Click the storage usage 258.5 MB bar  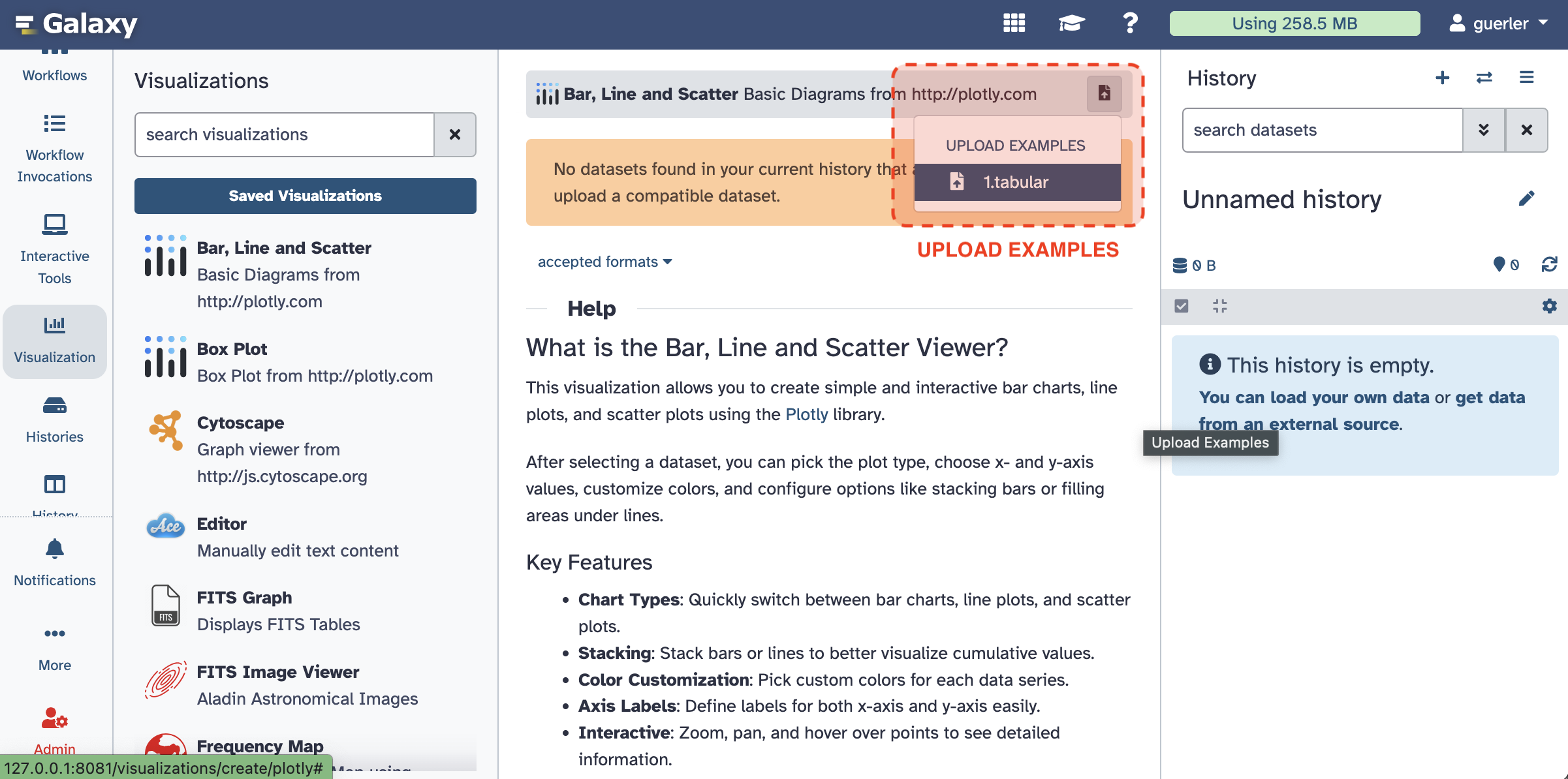1294,23
